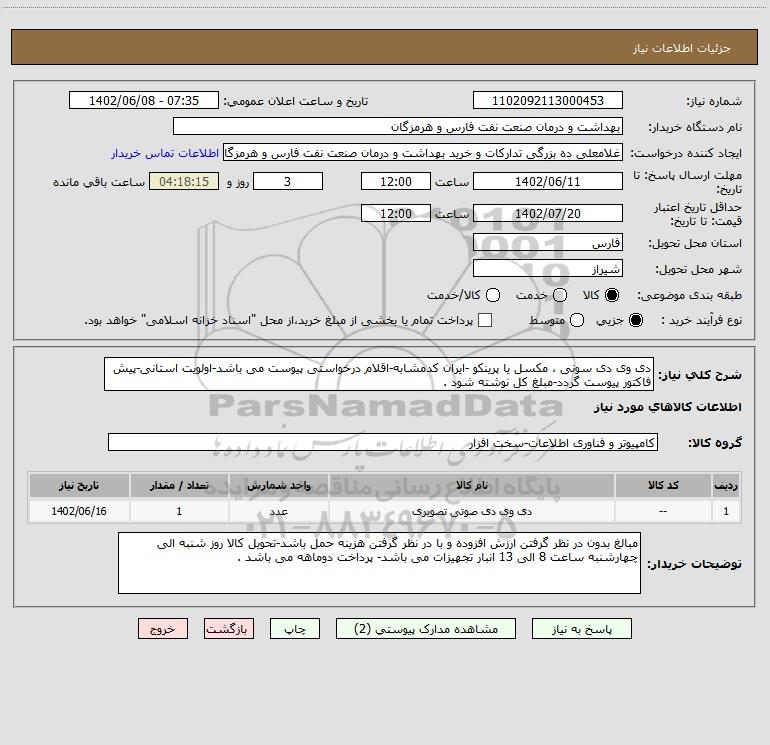The width and height of the screenshot is (770, 745).
Task: Select the کالا/خدمت radio button
Action: coord(493,295)
